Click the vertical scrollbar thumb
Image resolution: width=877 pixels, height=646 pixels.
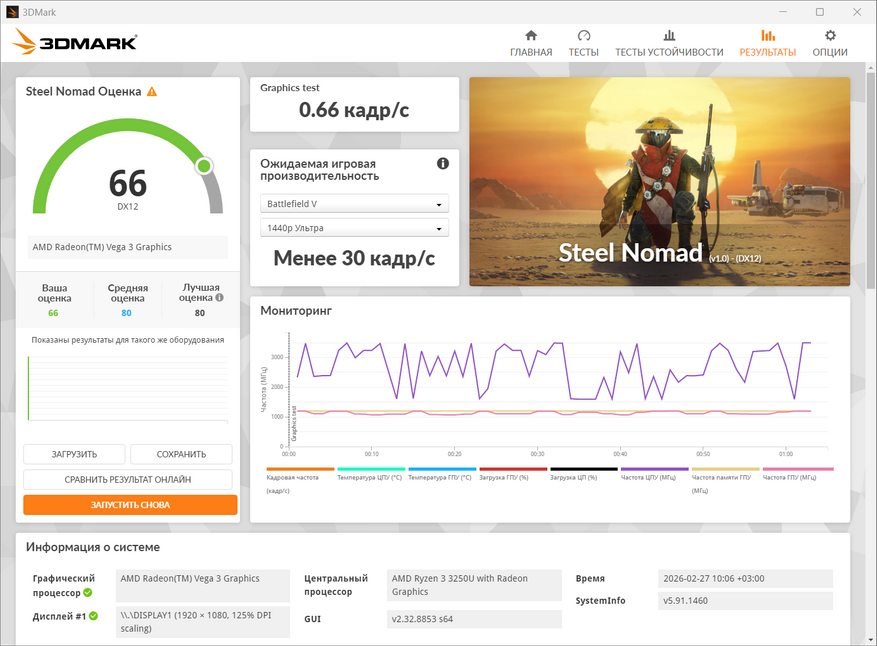coord(870,180)
